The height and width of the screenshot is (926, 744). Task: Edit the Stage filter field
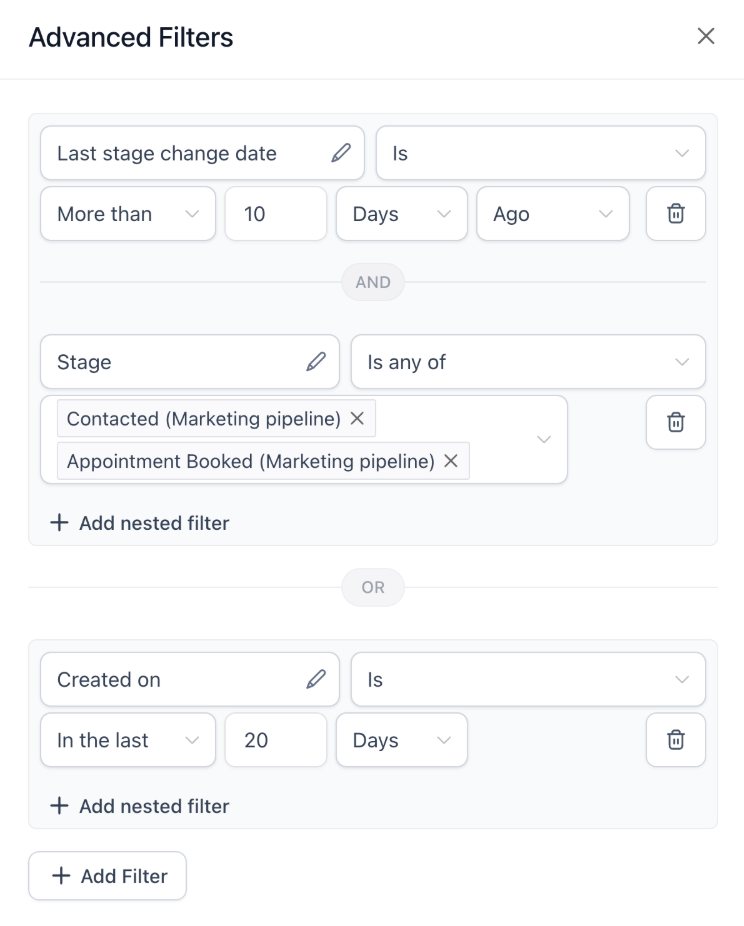pyautogui.click(x=316, y=362)
